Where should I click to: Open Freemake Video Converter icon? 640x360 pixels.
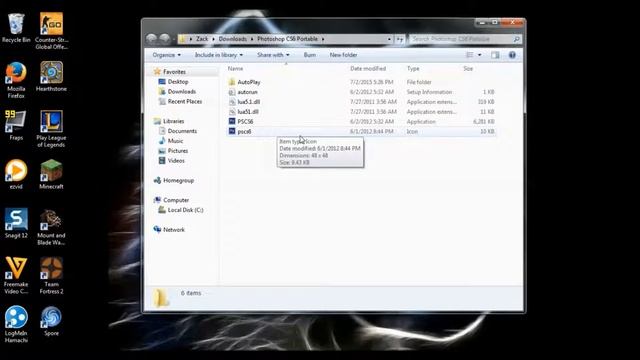tap(16, 276)
